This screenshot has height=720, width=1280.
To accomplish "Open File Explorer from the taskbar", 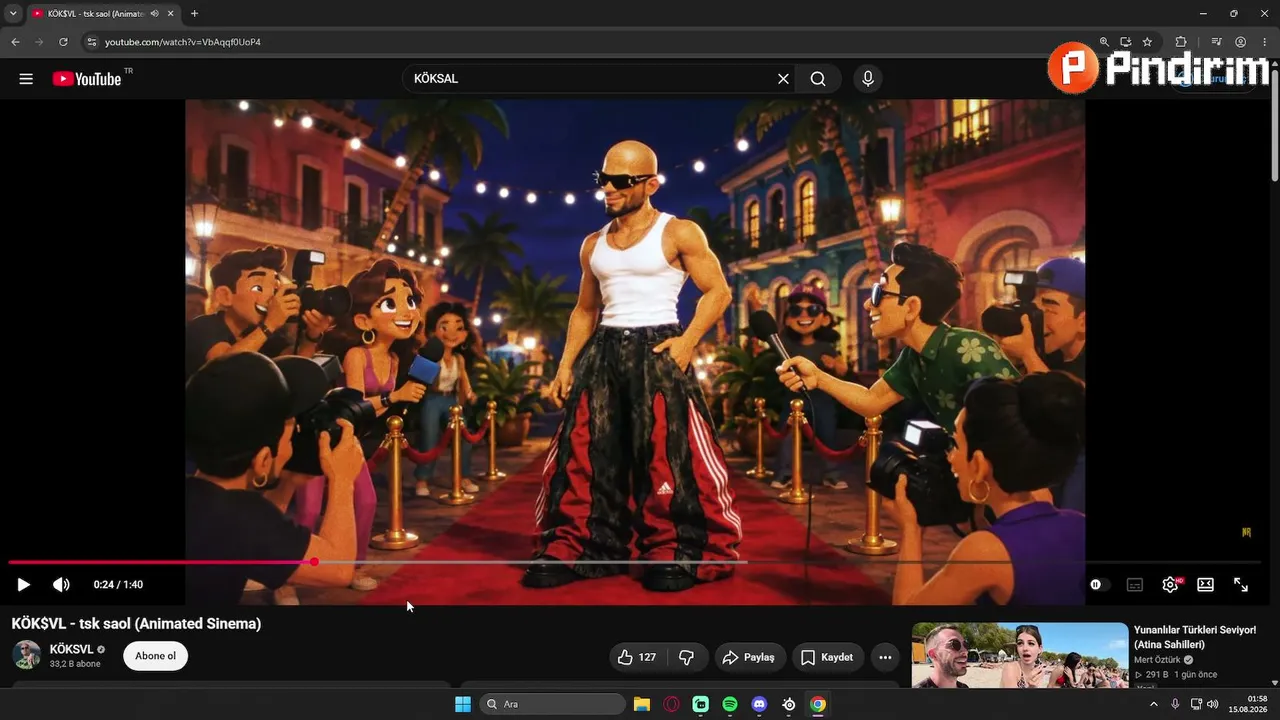I will pos(642,704).
